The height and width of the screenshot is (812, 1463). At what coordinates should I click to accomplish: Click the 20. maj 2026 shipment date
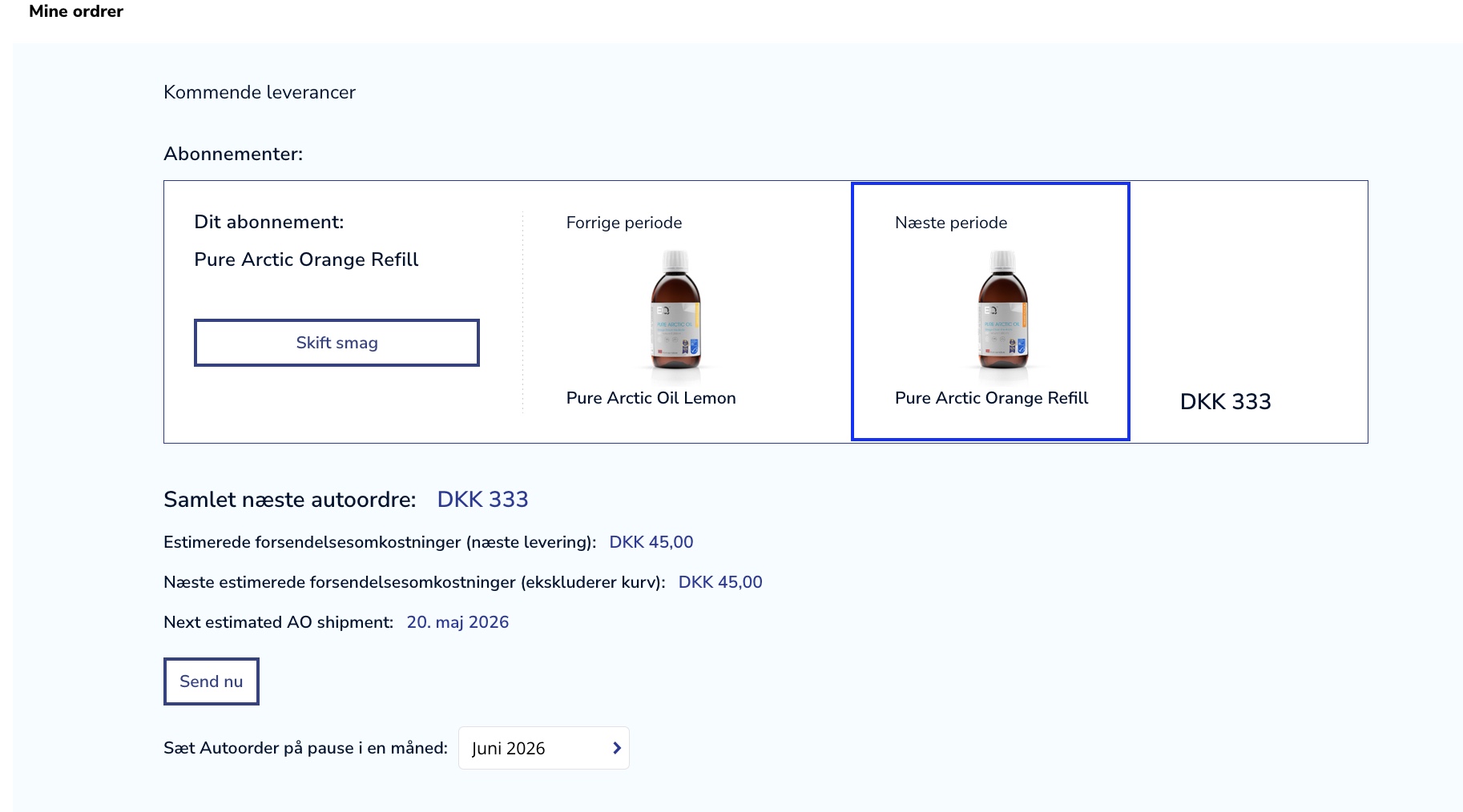pos(457,622)
